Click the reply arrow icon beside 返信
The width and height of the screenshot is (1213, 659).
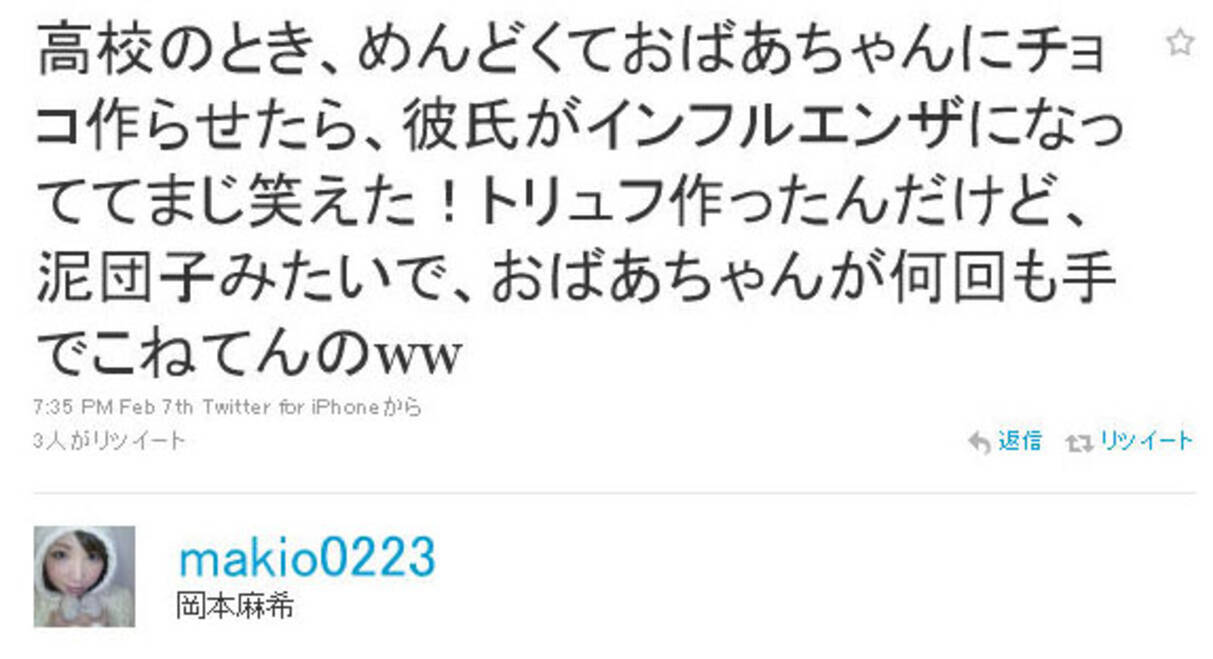980,442
